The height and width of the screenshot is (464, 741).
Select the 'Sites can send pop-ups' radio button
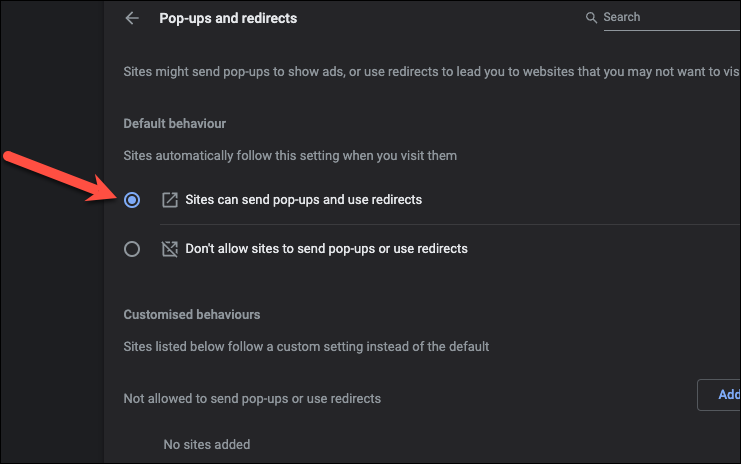coord(132,200)
